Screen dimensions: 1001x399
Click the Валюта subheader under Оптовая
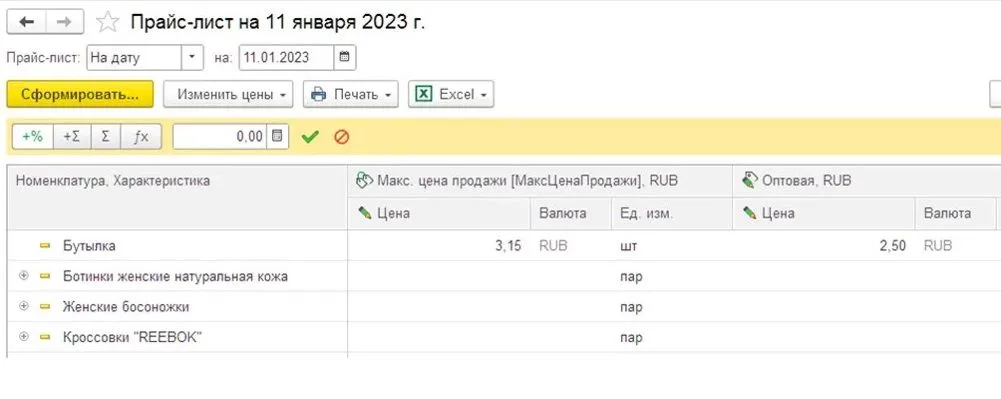[955, 213]
